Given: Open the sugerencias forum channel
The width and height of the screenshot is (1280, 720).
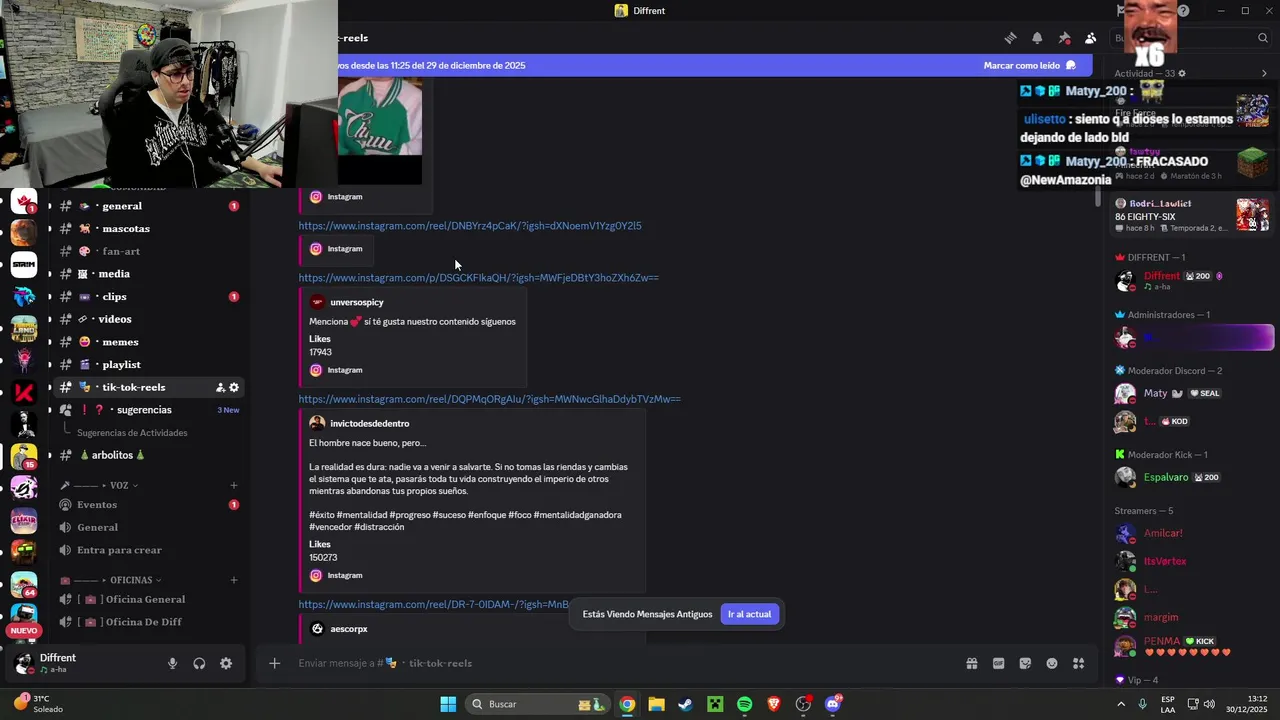Looking at the screenshot, I should pyautogui.click(x=145, y=410).
